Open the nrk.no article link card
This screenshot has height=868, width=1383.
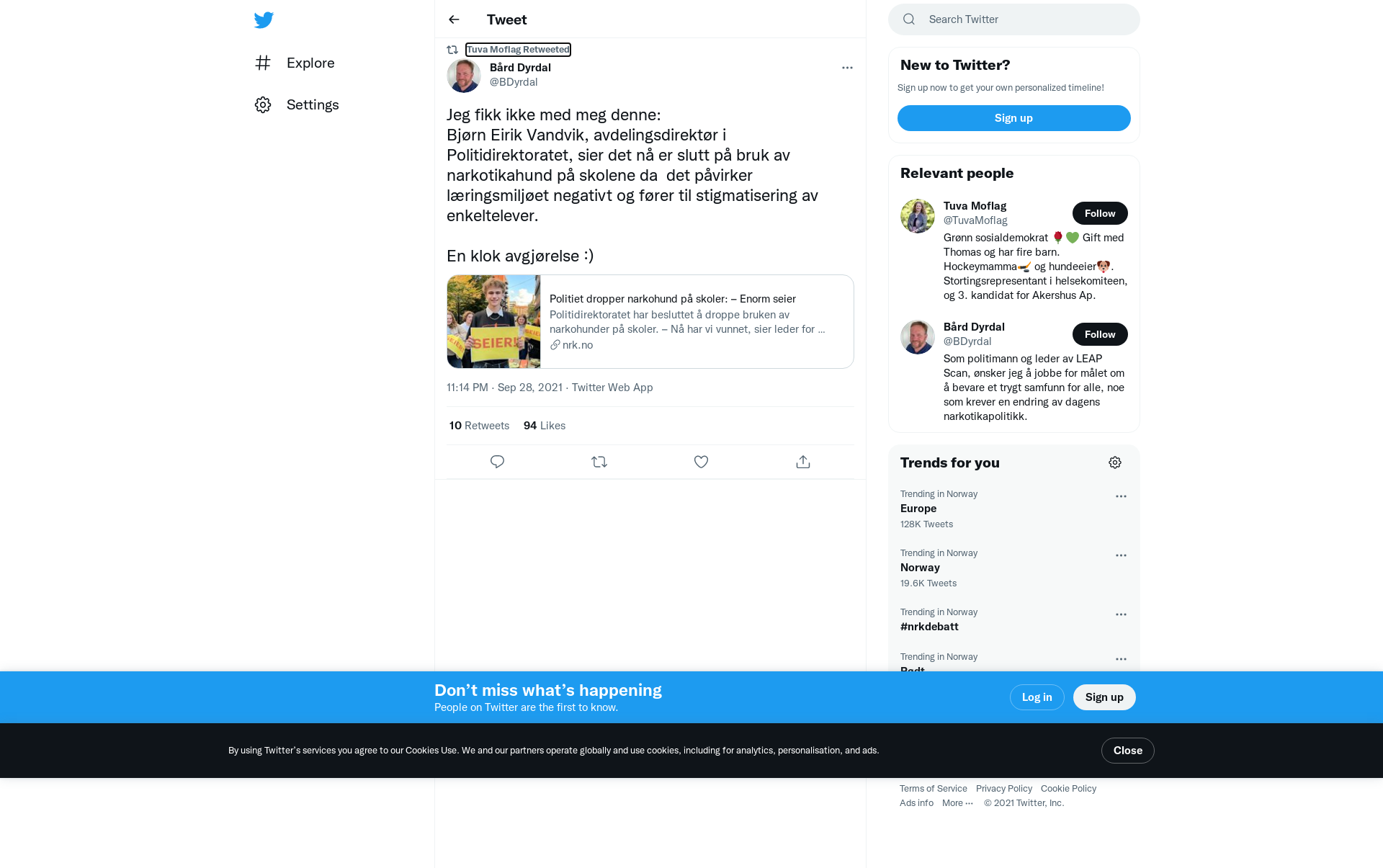[x=650, y=321]
